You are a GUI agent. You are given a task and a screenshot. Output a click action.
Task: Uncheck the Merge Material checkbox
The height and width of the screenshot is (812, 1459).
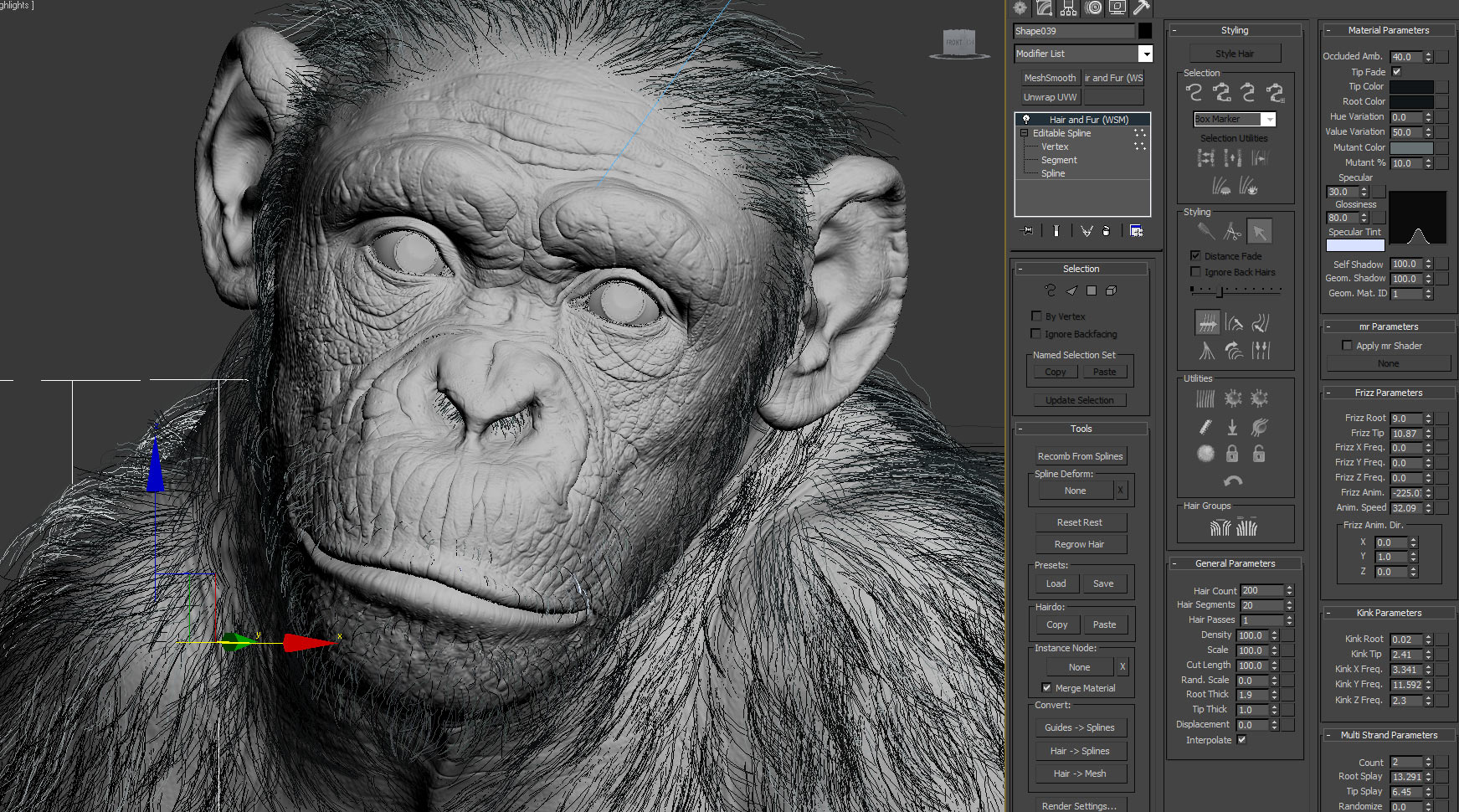[x=1046, y=687]
